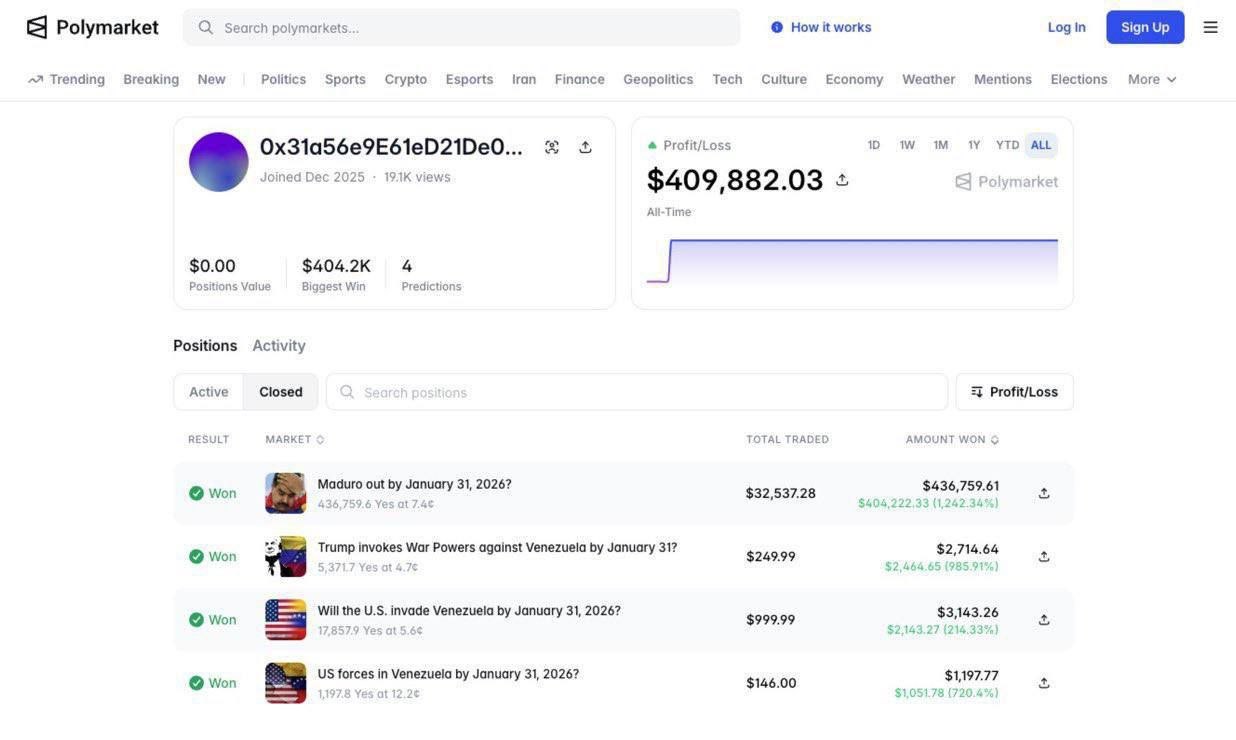1236x740 pixels.
Task: Sort by the Amount Won column
Action: click(x=951, y=440)
